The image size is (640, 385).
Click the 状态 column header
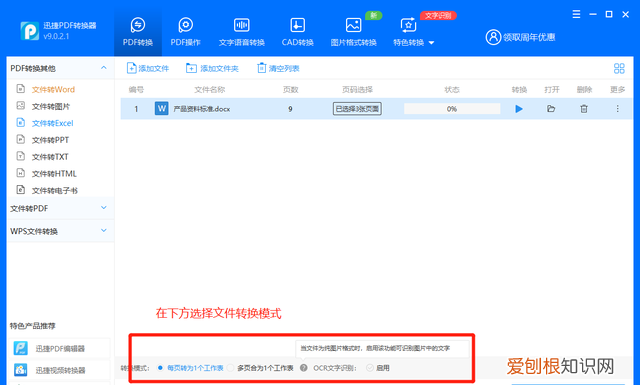452,89
